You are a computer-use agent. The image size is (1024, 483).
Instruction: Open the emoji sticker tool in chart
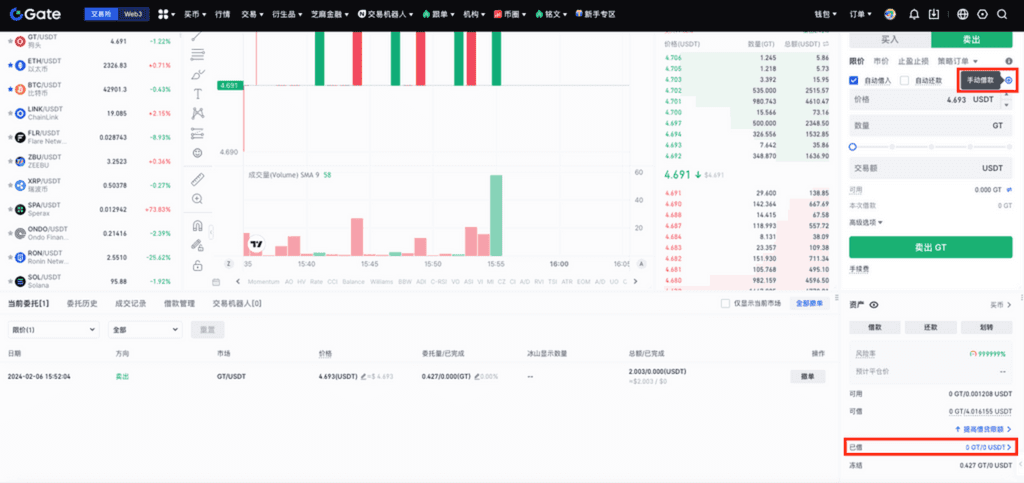198,152
